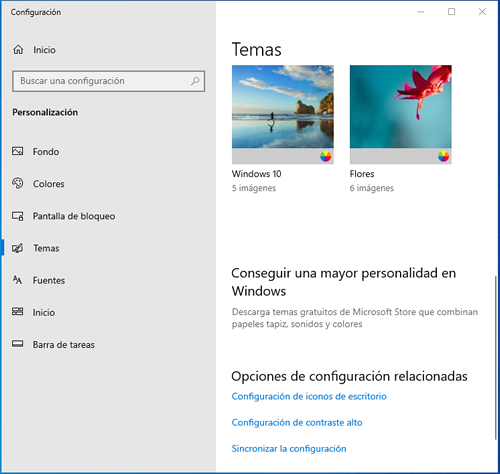The width and height of the screenshot is (500, 474).
Task: Click the Pantalla de bloqueo icon
Action: tap(18, 216)
